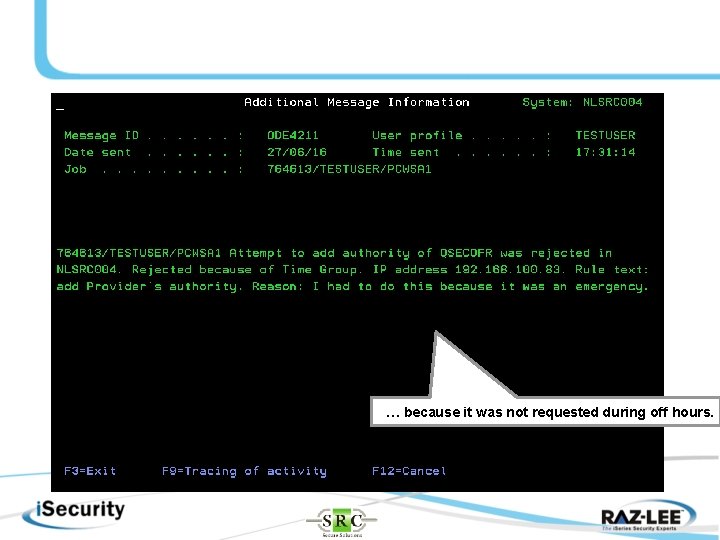Click the SRC Secure Solutions logo

tap(342, 522)
